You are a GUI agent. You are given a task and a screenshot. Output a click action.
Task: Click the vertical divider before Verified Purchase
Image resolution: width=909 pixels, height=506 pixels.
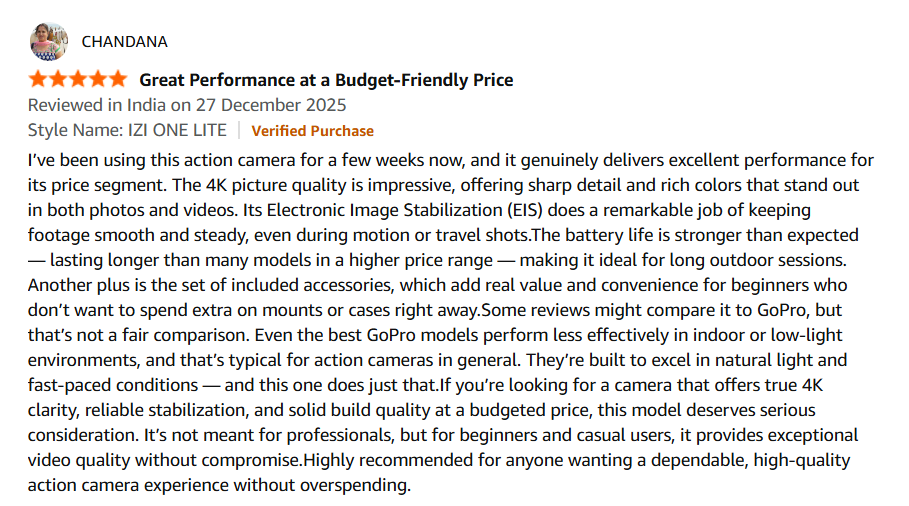pyautogui.click(x=239, y=130)
